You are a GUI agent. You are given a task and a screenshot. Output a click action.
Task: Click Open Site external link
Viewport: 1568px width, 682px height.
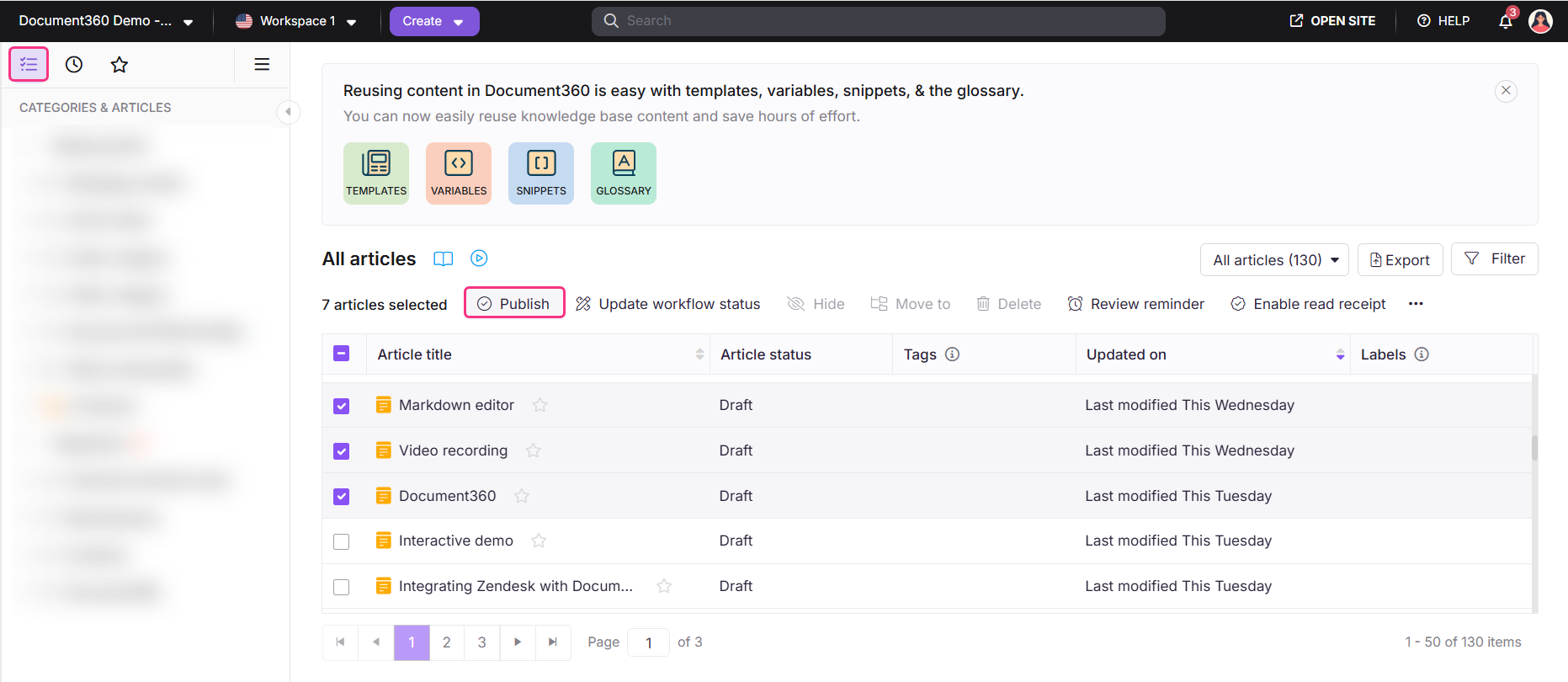tap(1332, 20)
